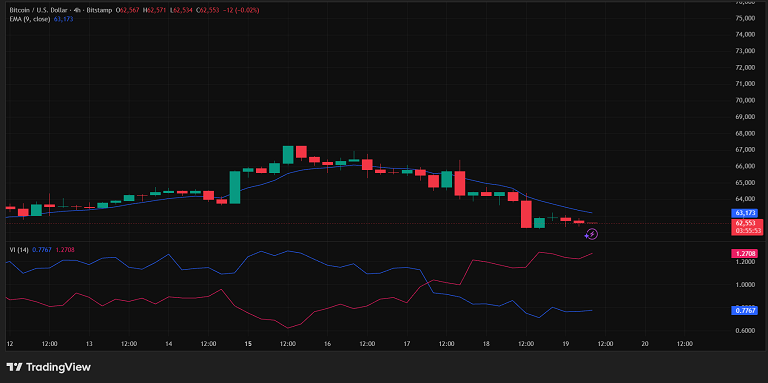Image resolution: width=768 pixels, height=383 pixels.
Task: Click the TradingView logo
Action: [x=48, y=367]
